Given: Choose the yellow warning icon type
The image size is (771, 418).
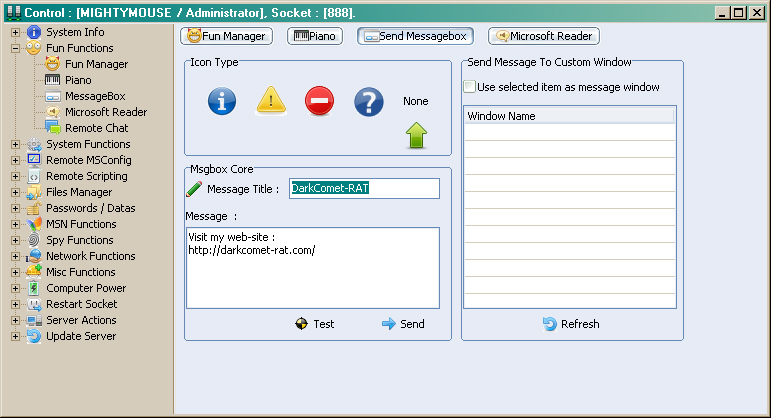Looking at the screenshot, I should click(x=271, y=101).
